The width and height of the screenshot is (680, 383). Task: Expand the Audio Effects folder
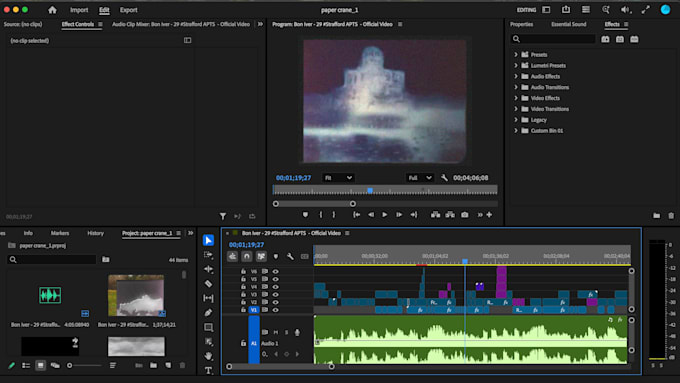(516, 76)
